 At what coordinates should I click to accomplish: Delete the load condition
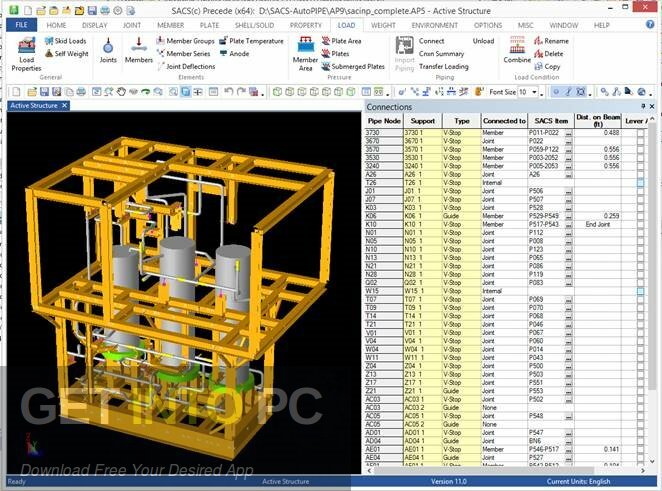click(x=548, y=54)
